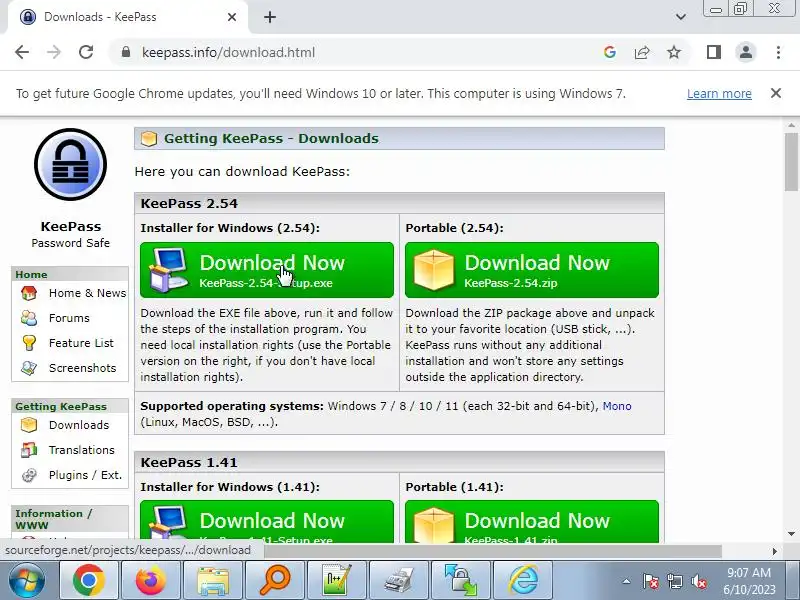800x600 pixels.
Task: Click the Downloads box icon in sidebar
Action: [x=29, y=425]
